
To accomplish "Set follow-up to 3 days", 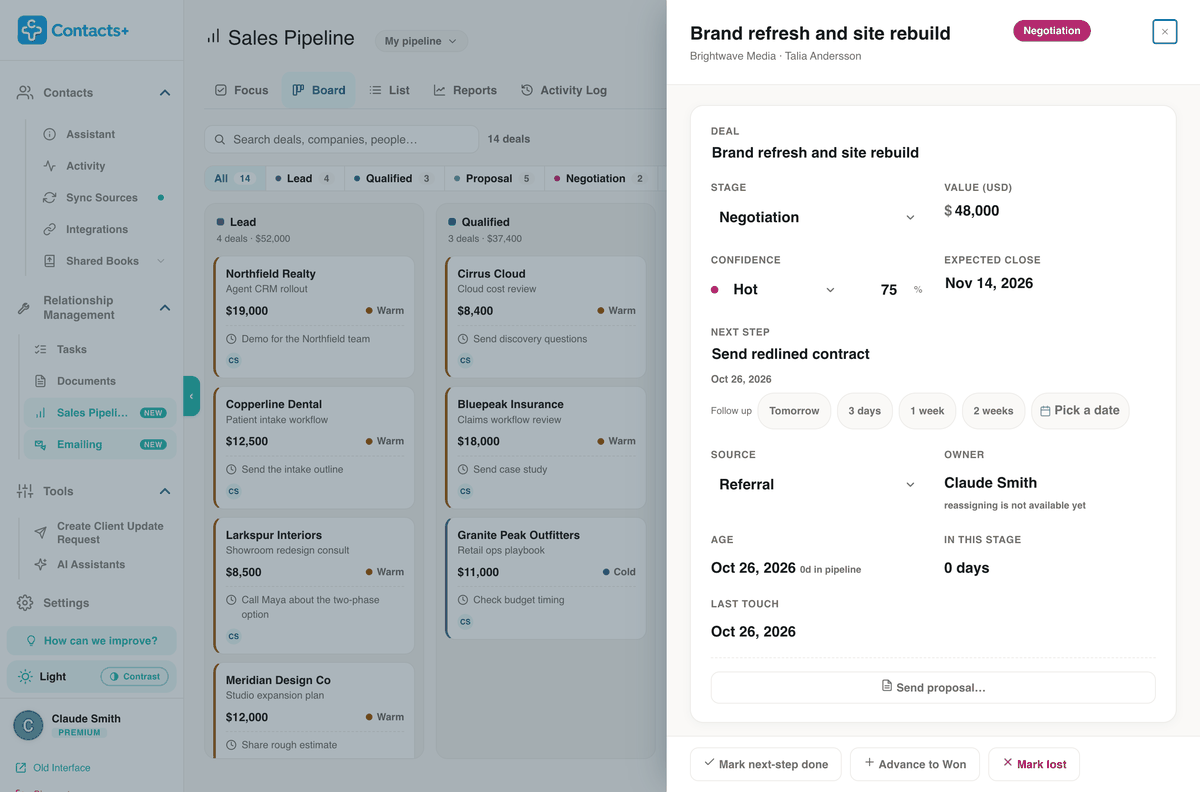I will click(x=864, y=410).
